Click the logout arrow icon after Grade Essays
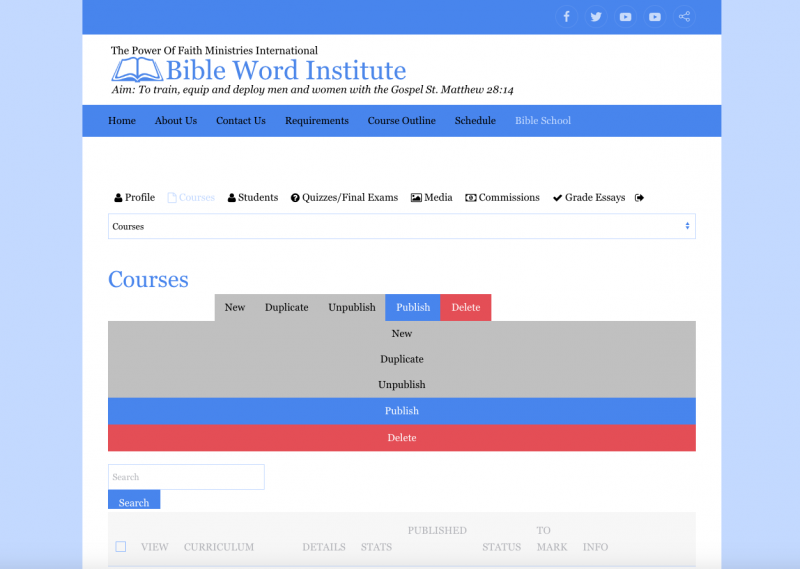 click(639, 197)
